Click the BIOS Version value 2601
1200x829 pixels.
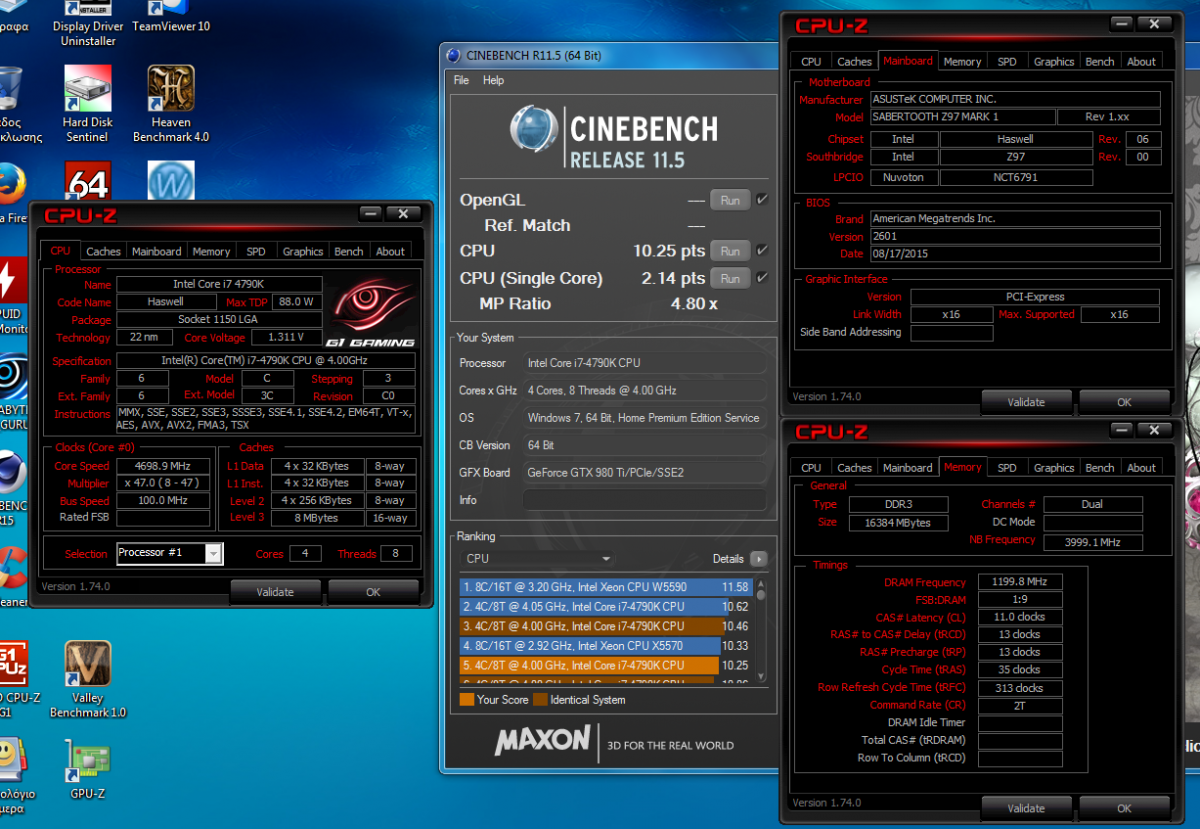tap(1014, 237)
